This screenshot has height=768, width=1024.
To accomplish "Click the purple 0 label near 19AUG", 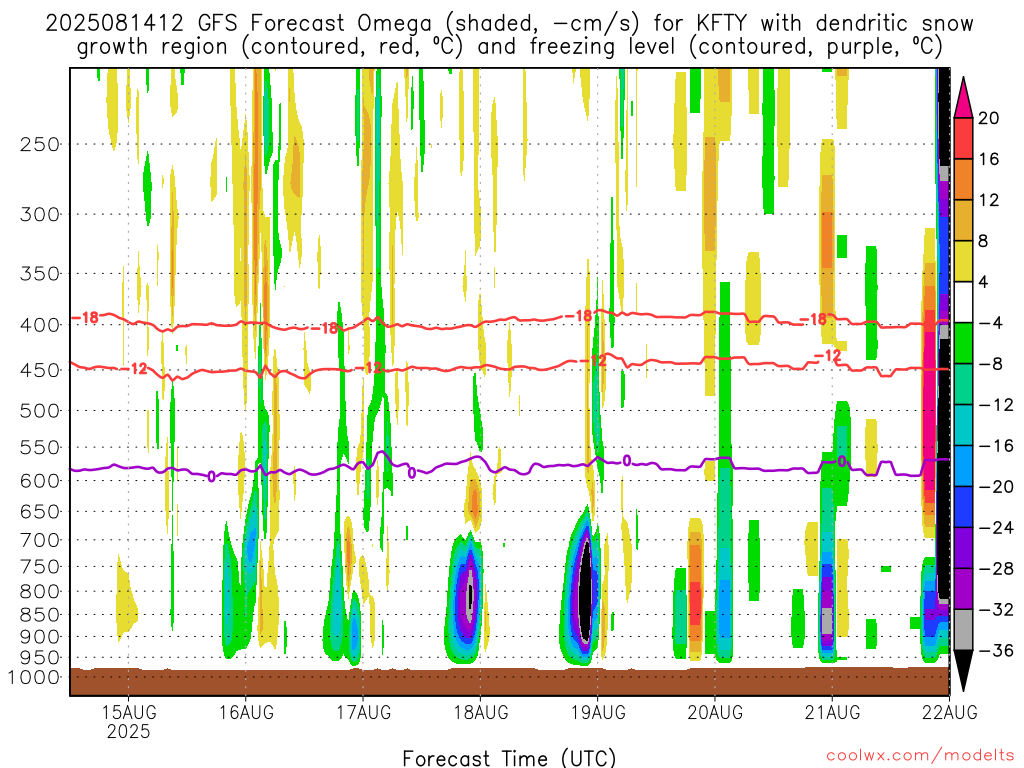I will tap(626, 461).
